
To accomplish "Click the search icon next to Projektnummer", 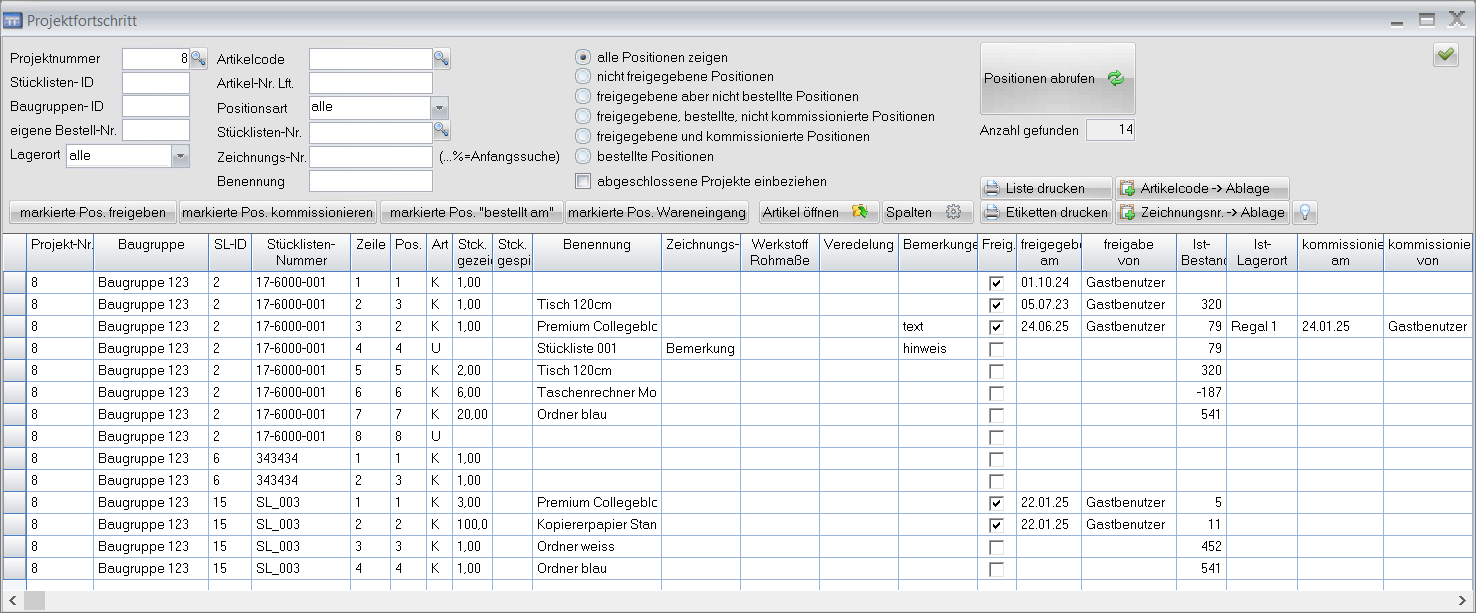I will (x=198, y=58).
